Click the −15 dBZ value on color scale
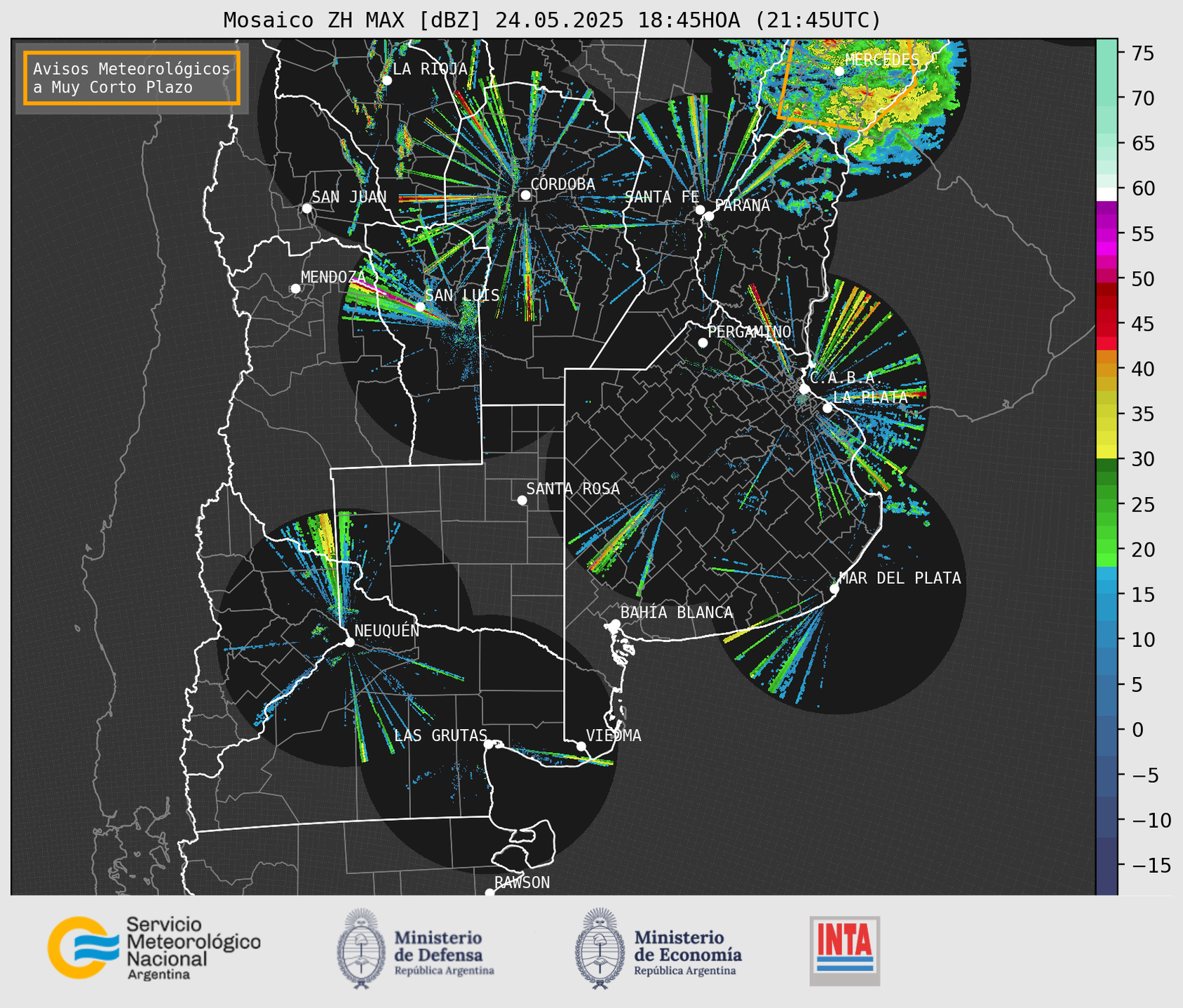Screen dimensions: 1183x1008 pyautogui.click(x=1151, y=866)
